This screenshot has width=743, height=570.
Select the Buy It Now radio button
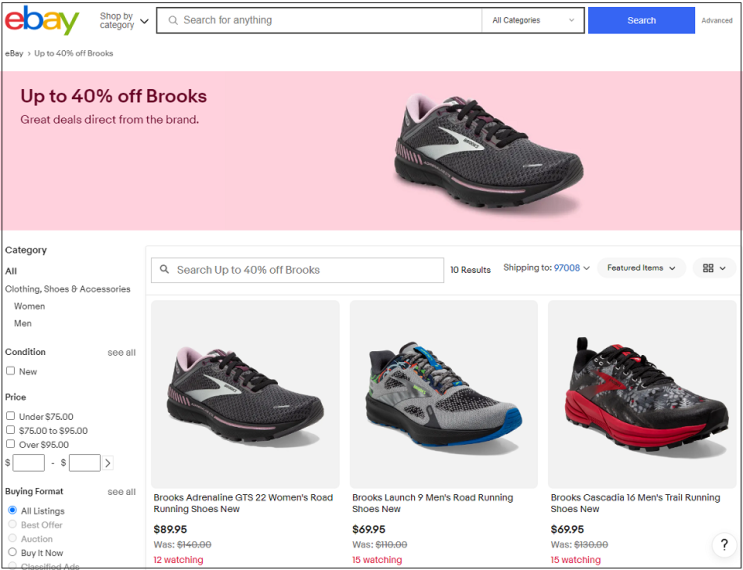point(12,552)
